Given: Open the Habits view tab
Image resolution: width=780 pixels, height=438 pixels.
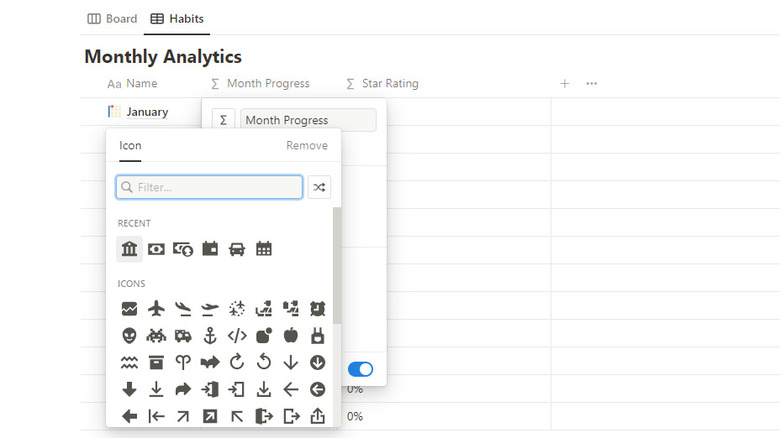Looking at the screenshot, I should point(177,19).
